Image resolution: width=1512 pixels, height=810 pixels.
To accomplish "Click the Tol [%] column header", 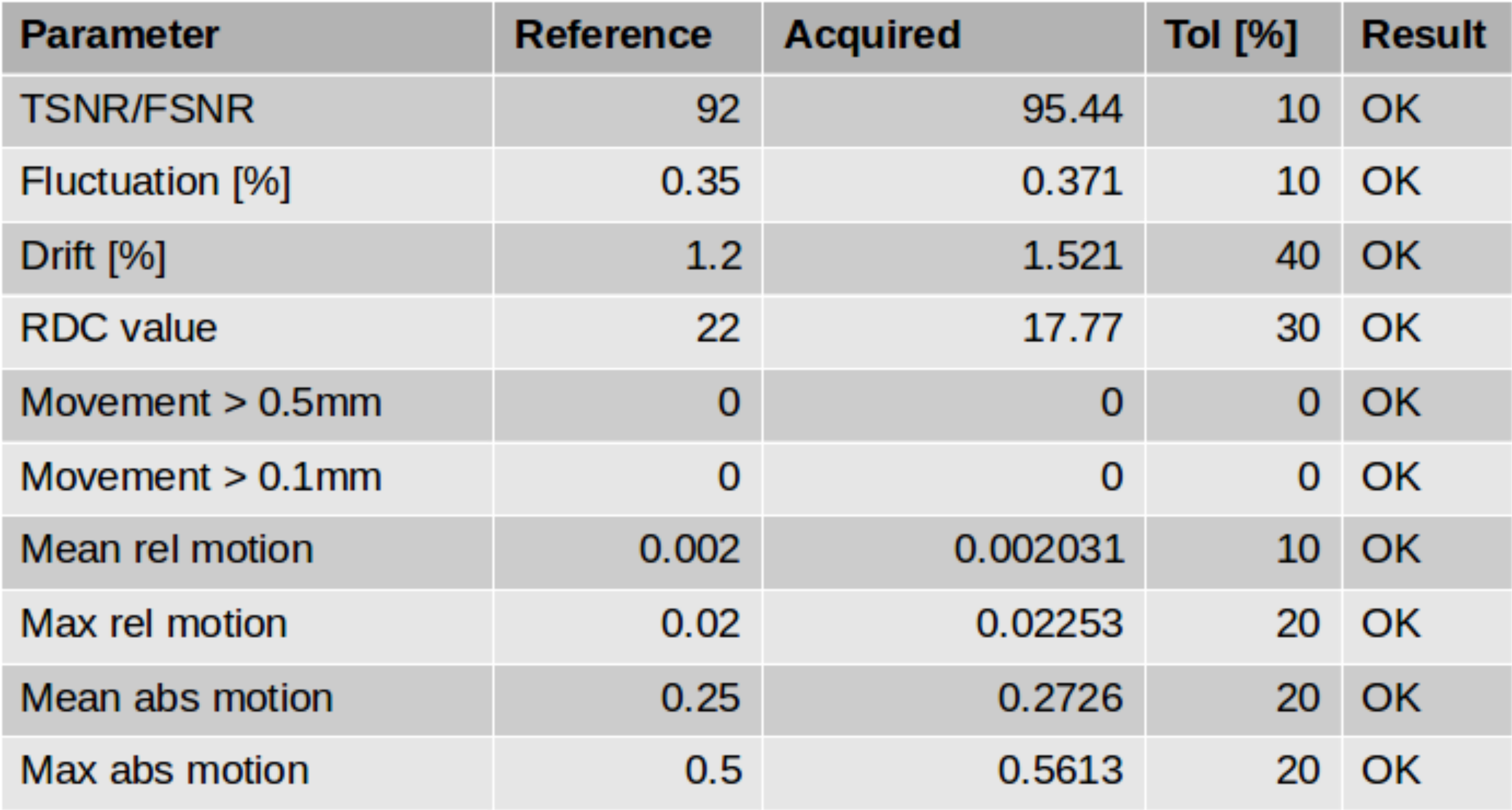I will point(1230,35).
